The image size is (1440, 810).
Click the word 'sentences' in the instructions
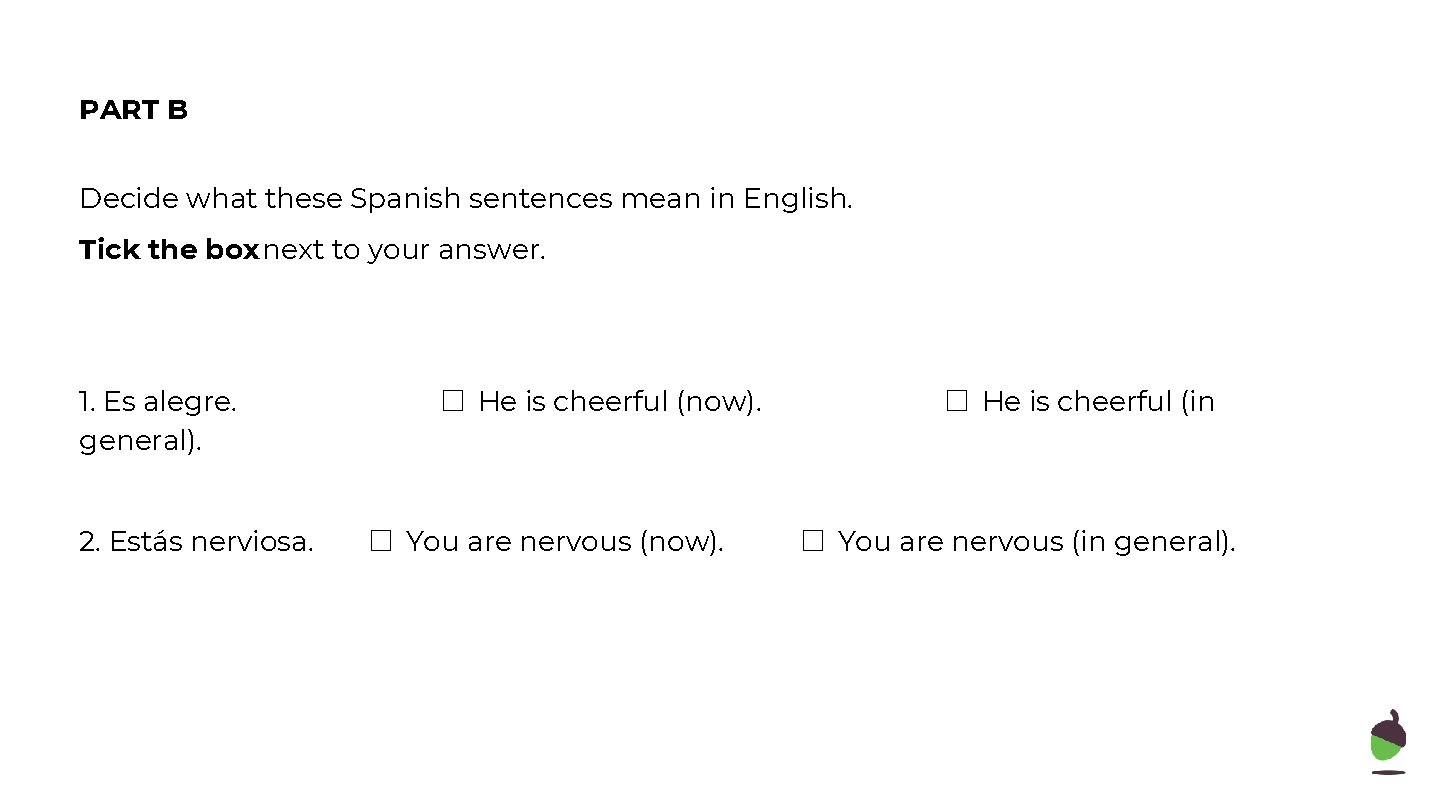[540, 199]
